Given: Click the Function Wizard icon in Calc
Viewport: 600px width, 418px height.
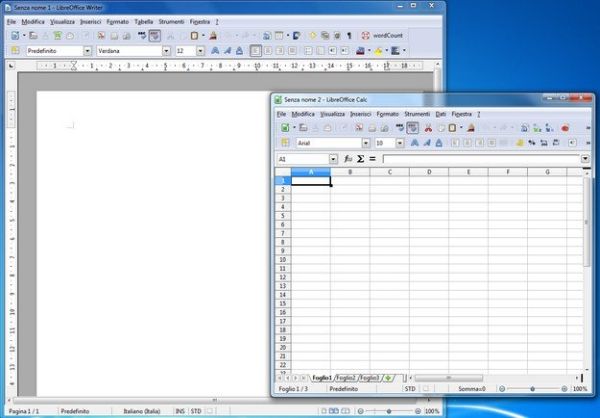Looking at the screenshot, I should coord(348,158).
